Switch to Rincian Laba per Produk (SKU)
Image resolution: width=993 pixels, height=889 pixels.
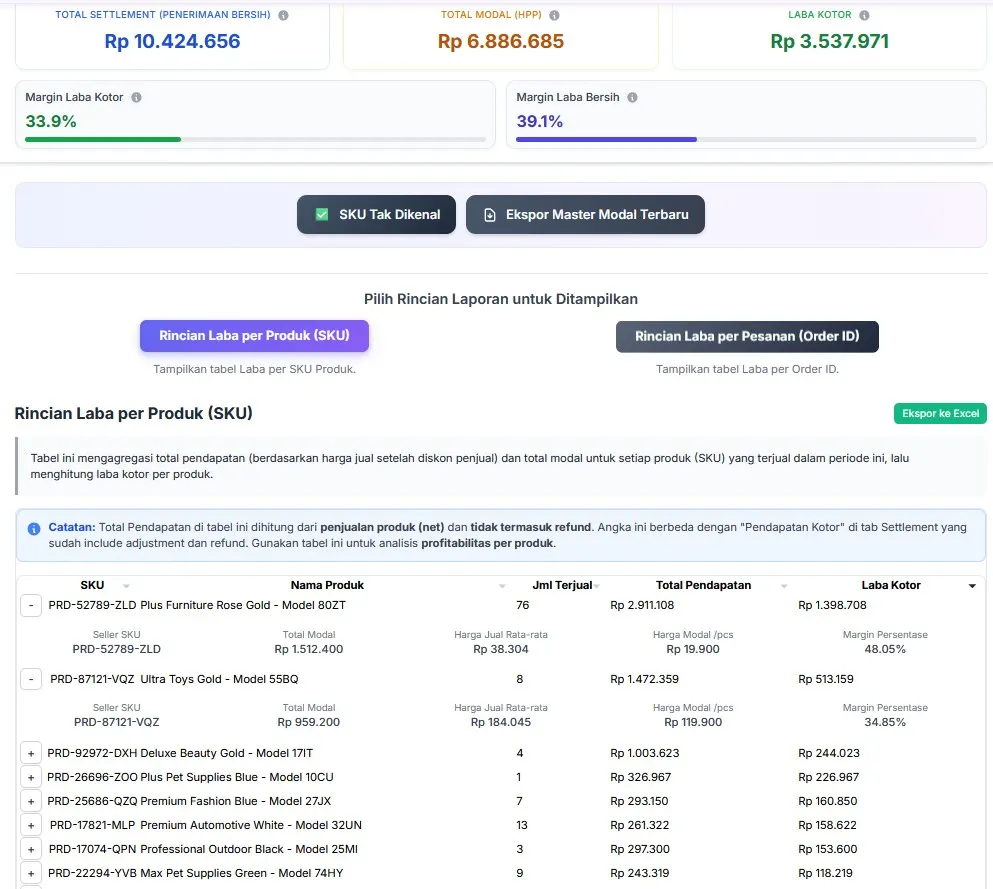(x=254, y=336)
